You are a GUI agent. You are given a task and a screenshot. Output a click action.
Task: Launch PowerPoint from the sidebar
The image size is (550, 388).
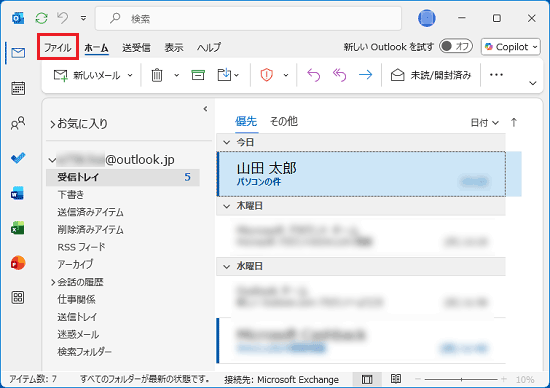[x=18, y=263]
